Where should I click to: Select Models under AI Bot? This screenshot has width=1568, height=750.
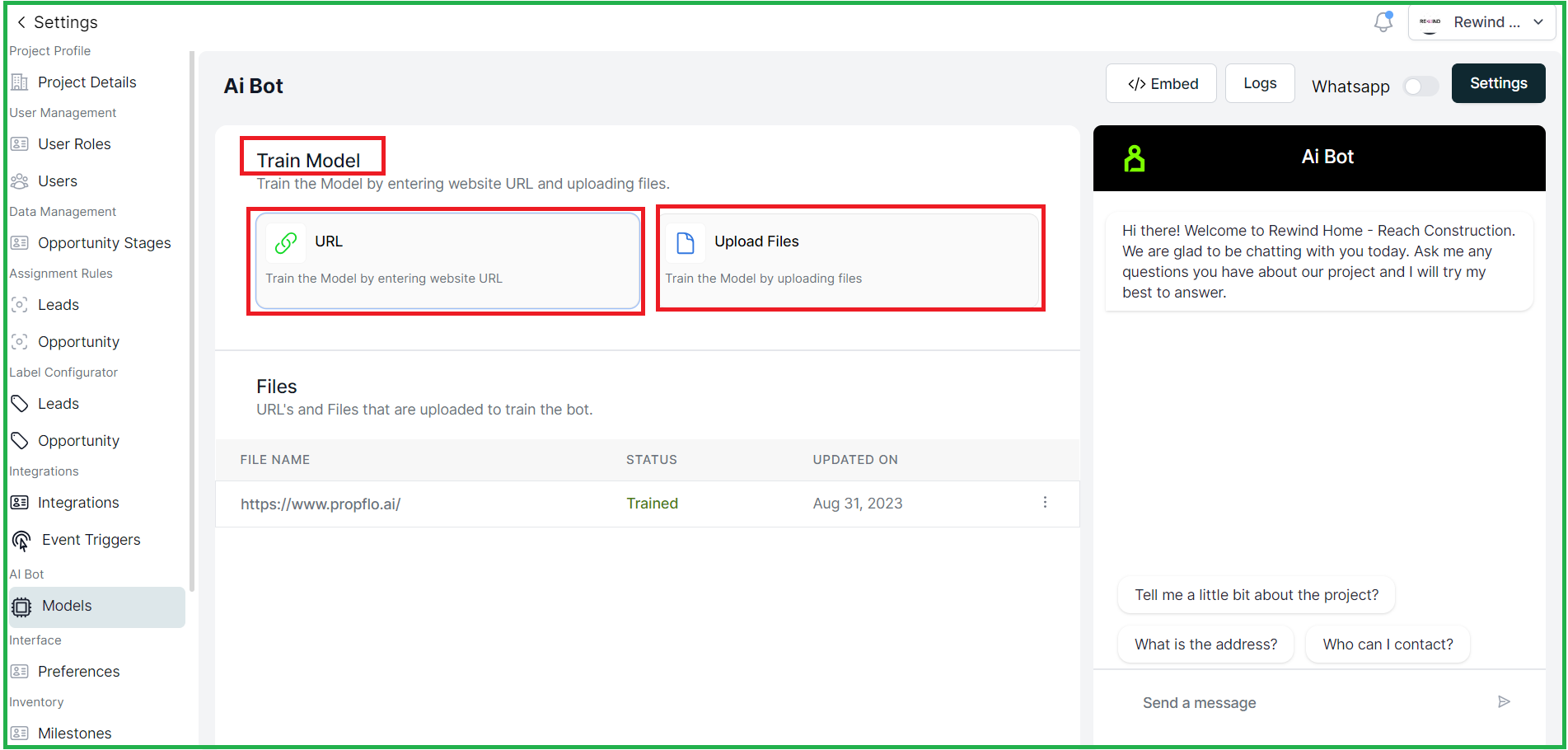click(x=97, y=607)
